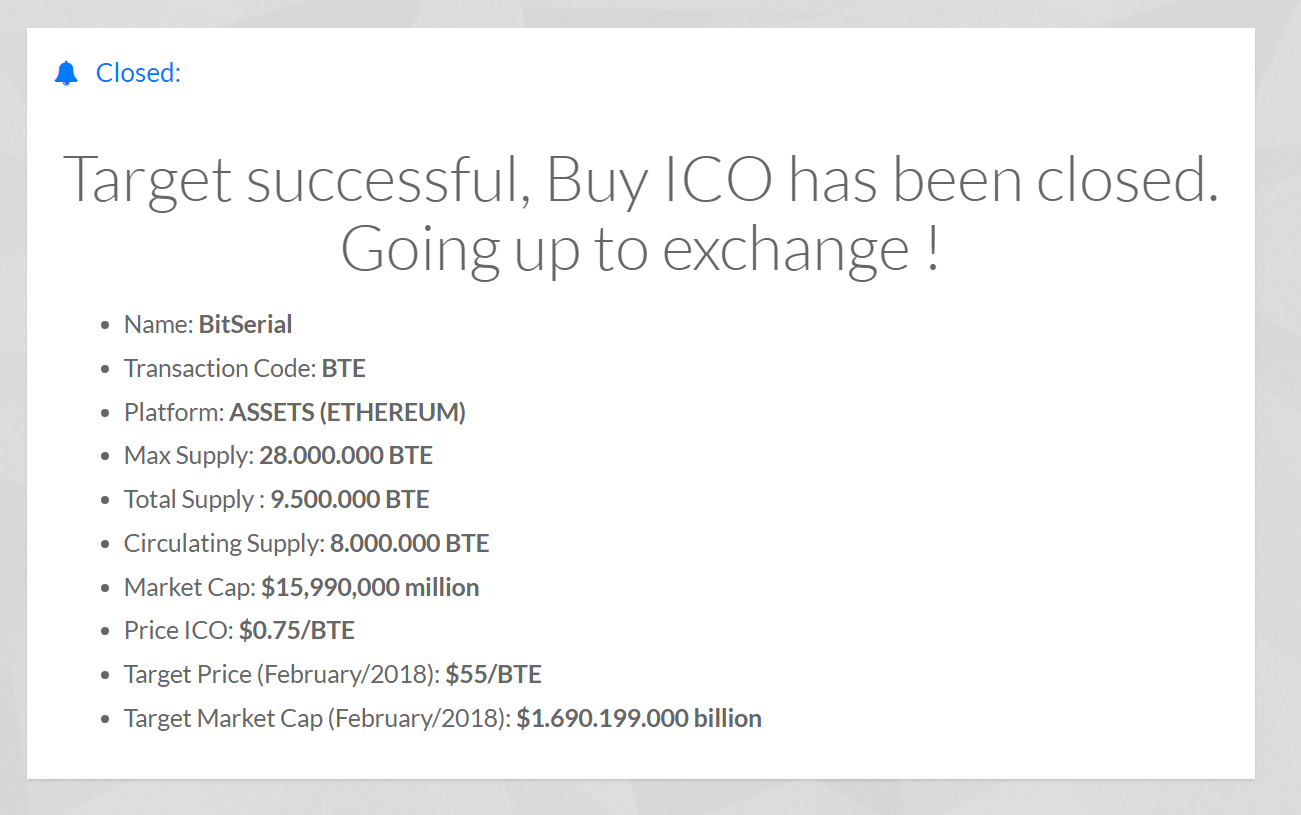Select the 28.000.000 BTE max supply value
Viewport: 1301px width, 815px height.
pos(346,456)
